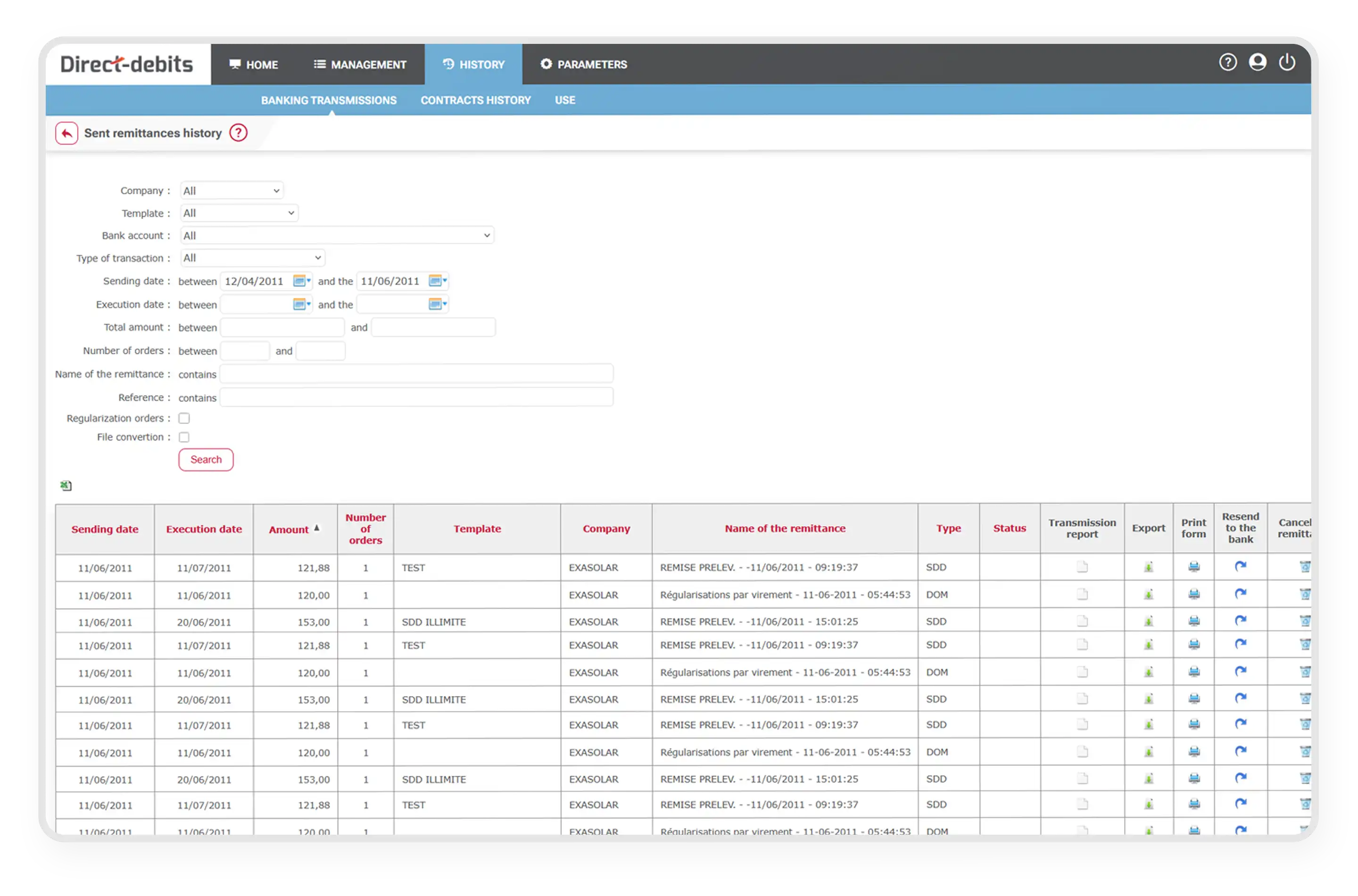Open the Bank account dropdown
Screen dimensions: 1358x896
click(x=337, y=235)
